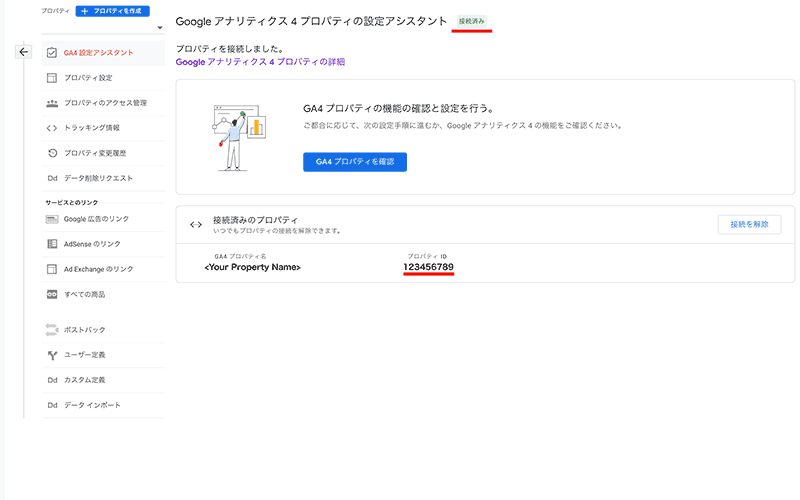Click the ポストバック arrows icon
The height and width of the screenshot is (500, 800).
52,330
